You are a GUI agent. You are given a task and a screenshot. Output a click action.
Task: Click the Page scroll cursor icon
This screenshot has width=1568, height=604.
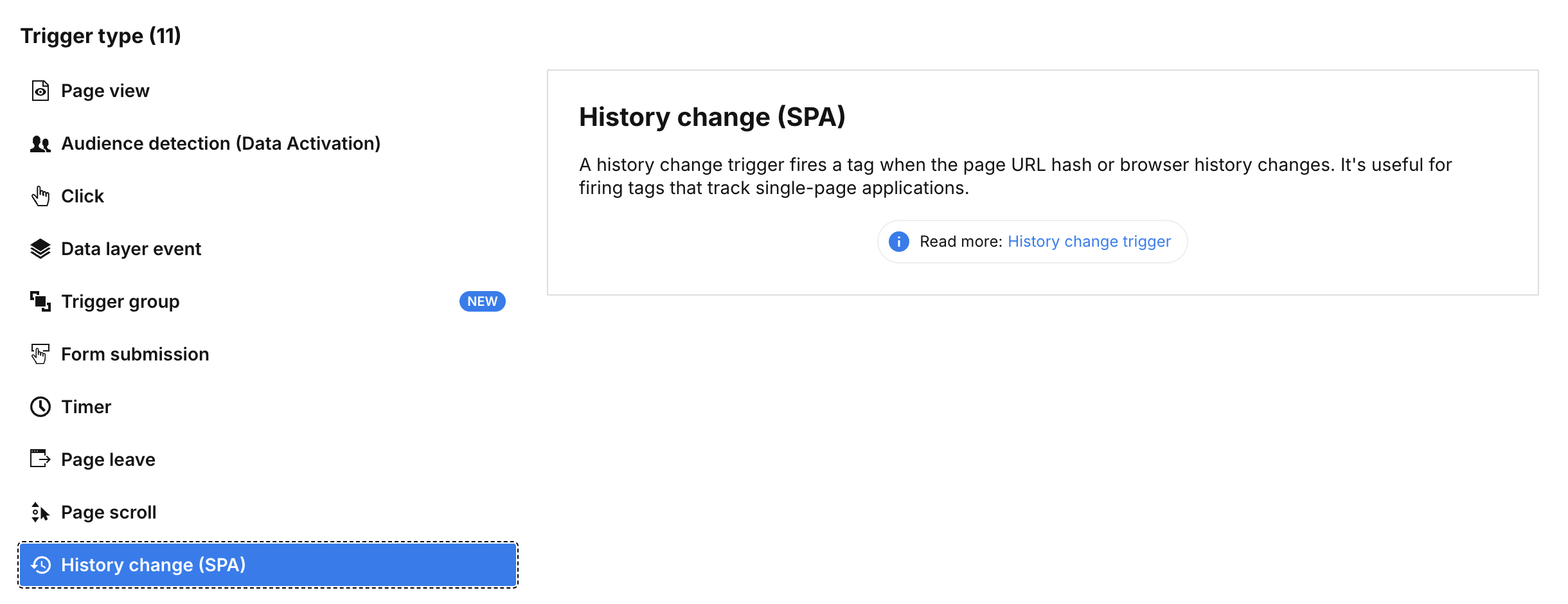pyautogui.click(x=40, y=512)
